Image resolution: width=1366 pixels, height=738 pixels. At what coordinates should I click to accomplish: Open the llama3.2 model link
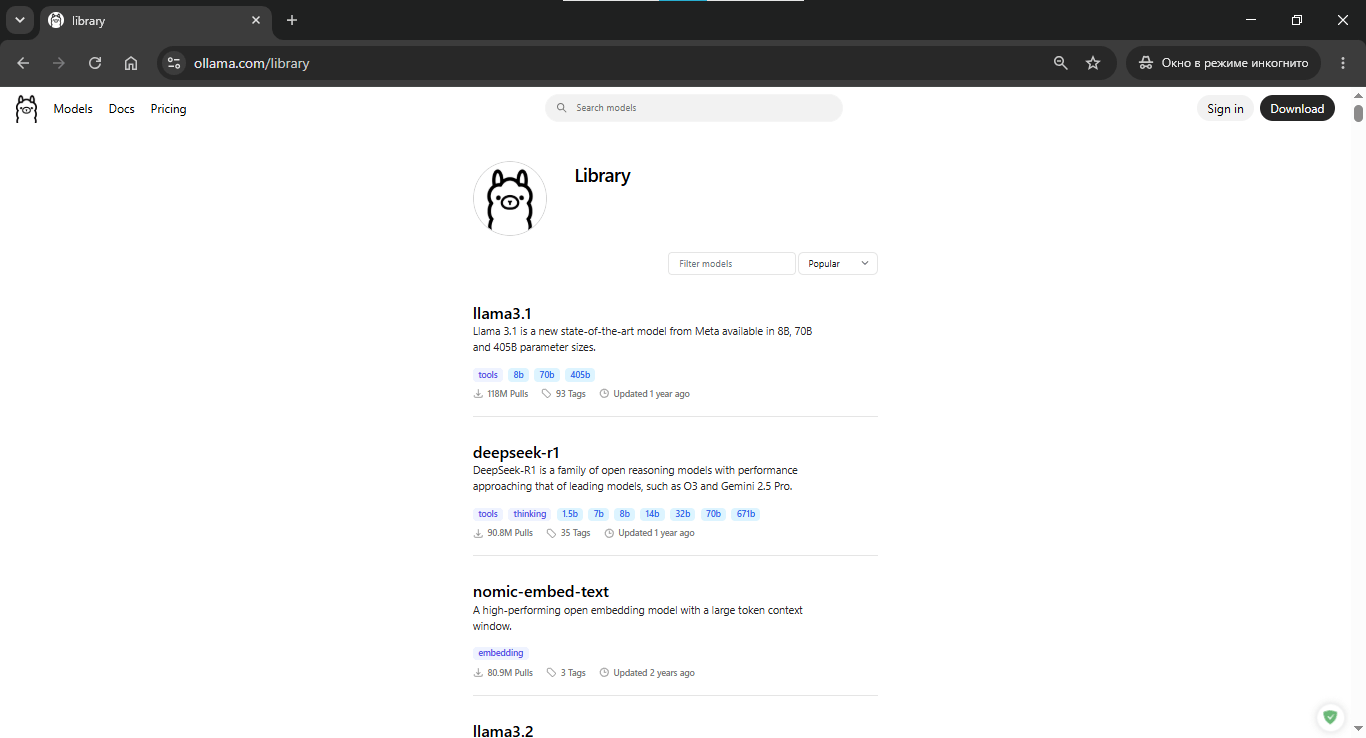point(503,731)
